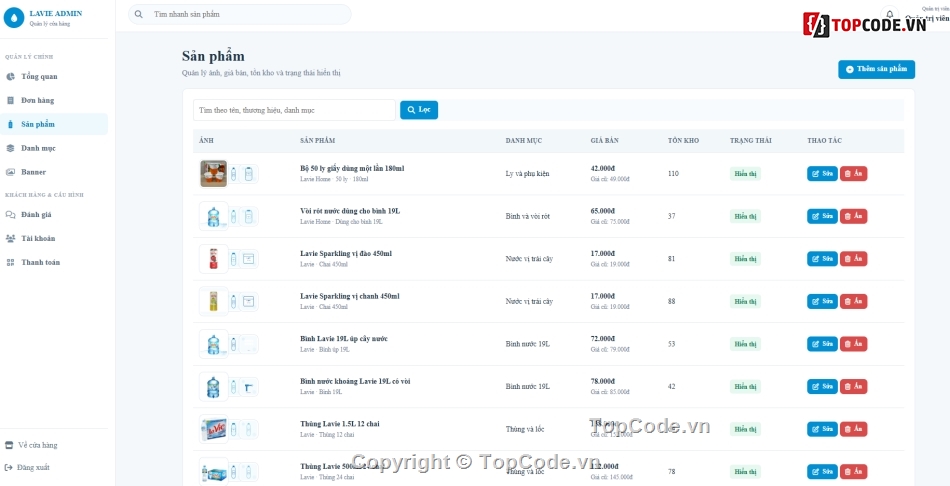The height and width of the screenshot is (486, 950).
Task: Click price 42.000đ in first row
Action: [603, 168]
